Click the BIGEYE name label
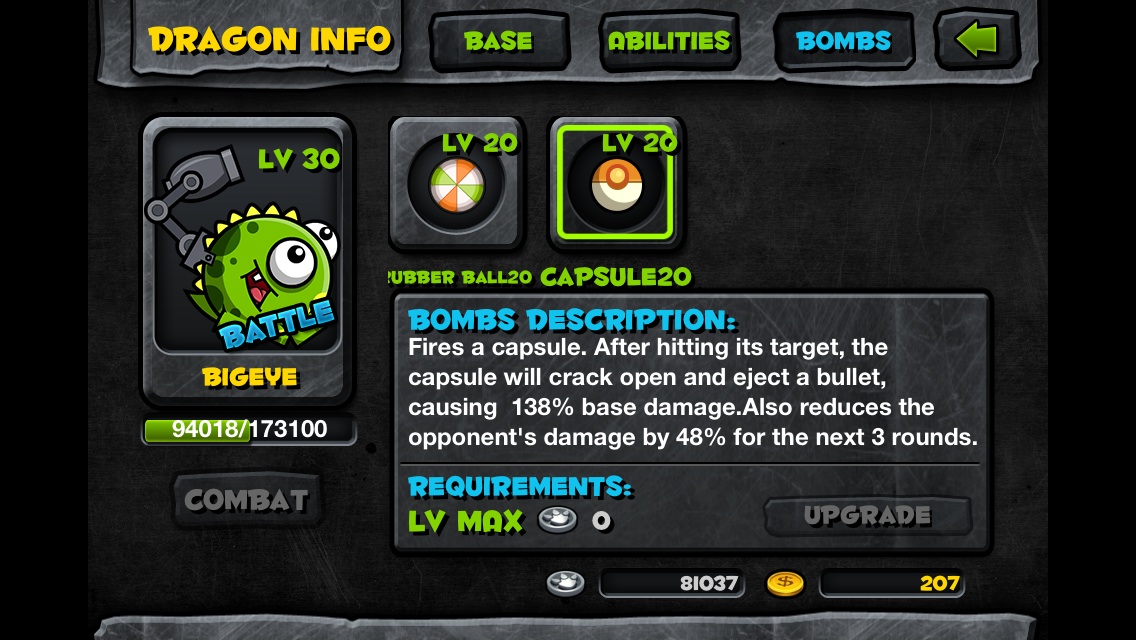Viewport: 1136px width, 640px height. (250, 377)
